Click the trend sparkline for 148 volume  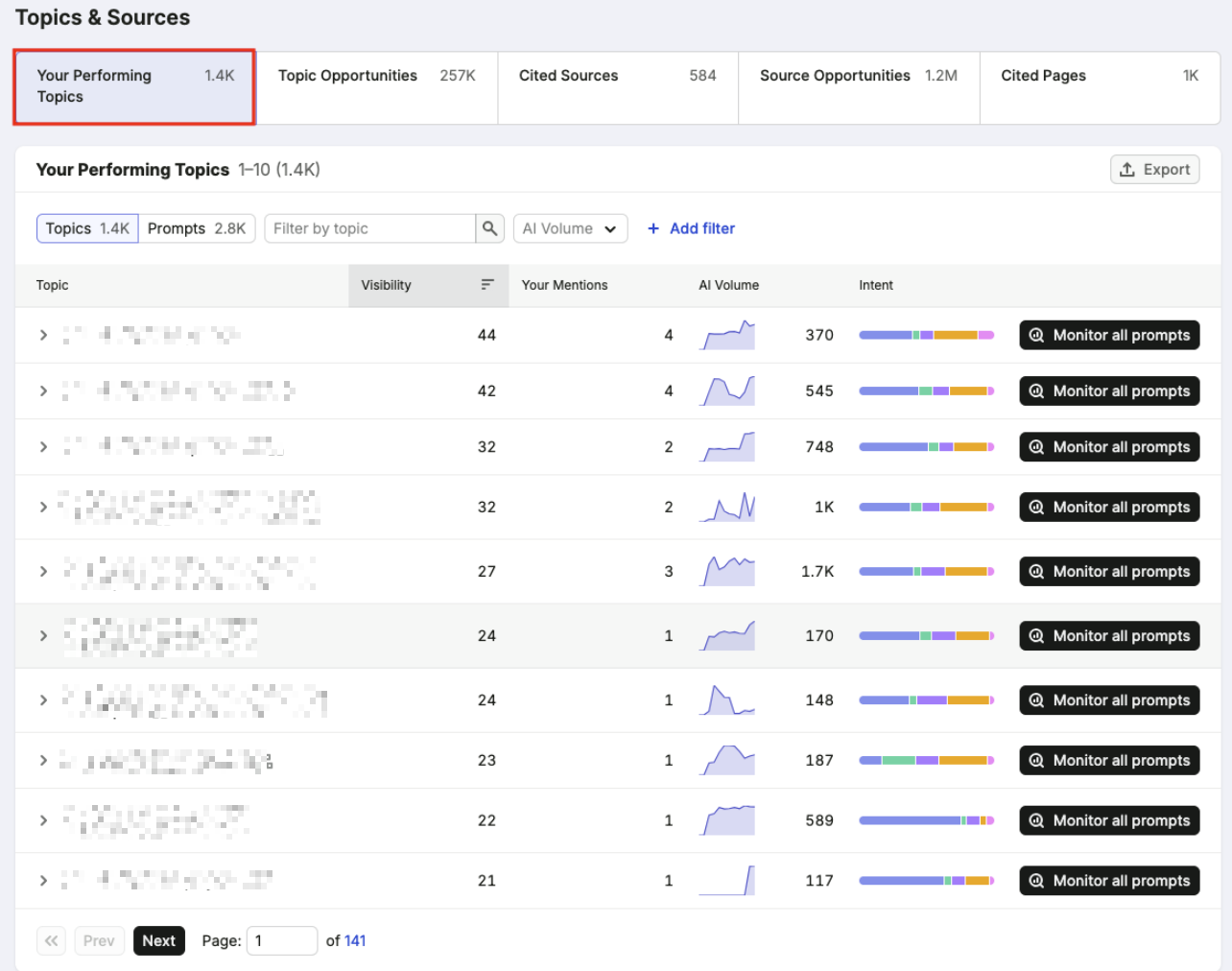coord(727,700)
